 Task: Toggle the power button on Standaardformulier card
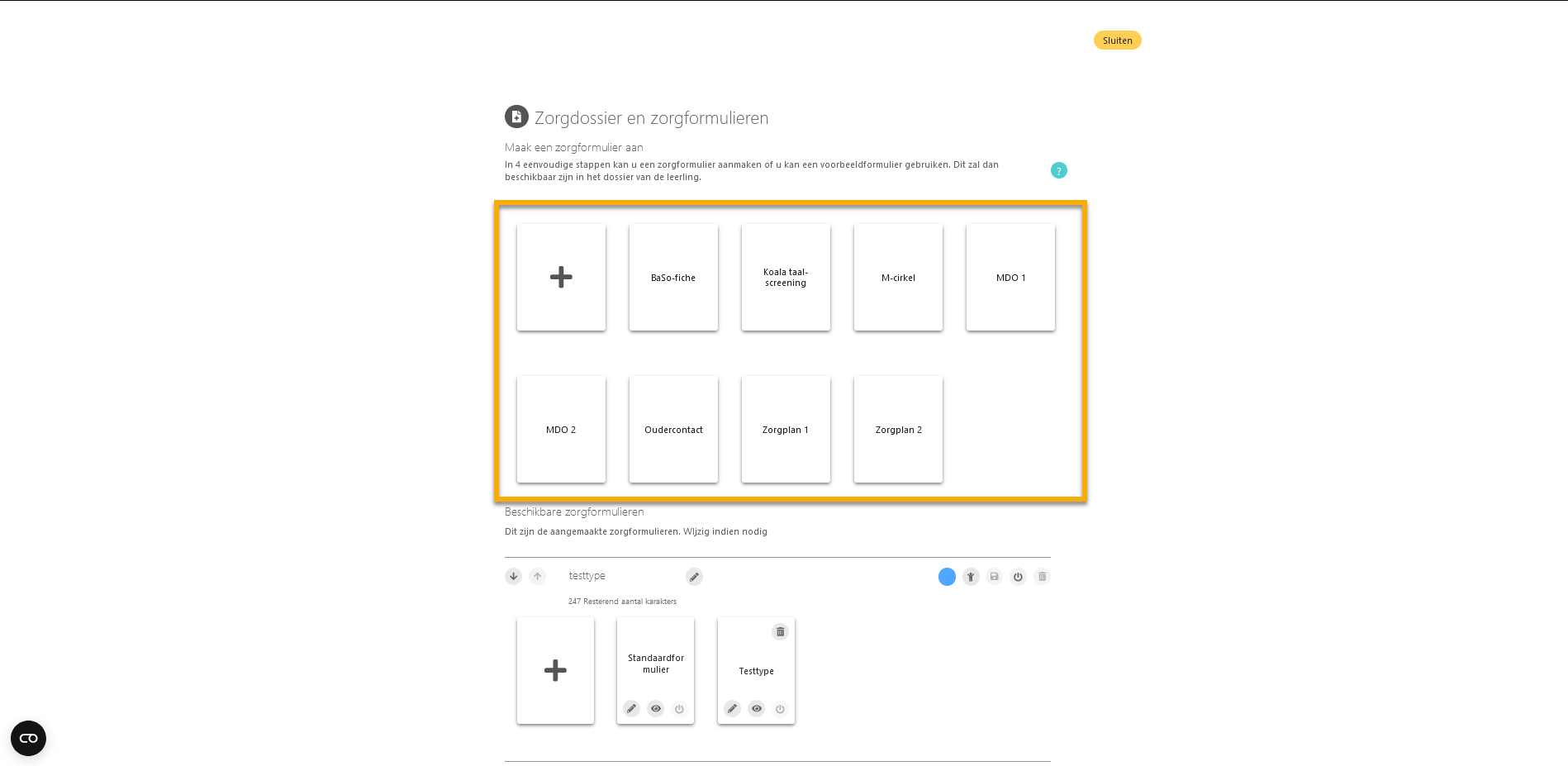coord(679,708)
